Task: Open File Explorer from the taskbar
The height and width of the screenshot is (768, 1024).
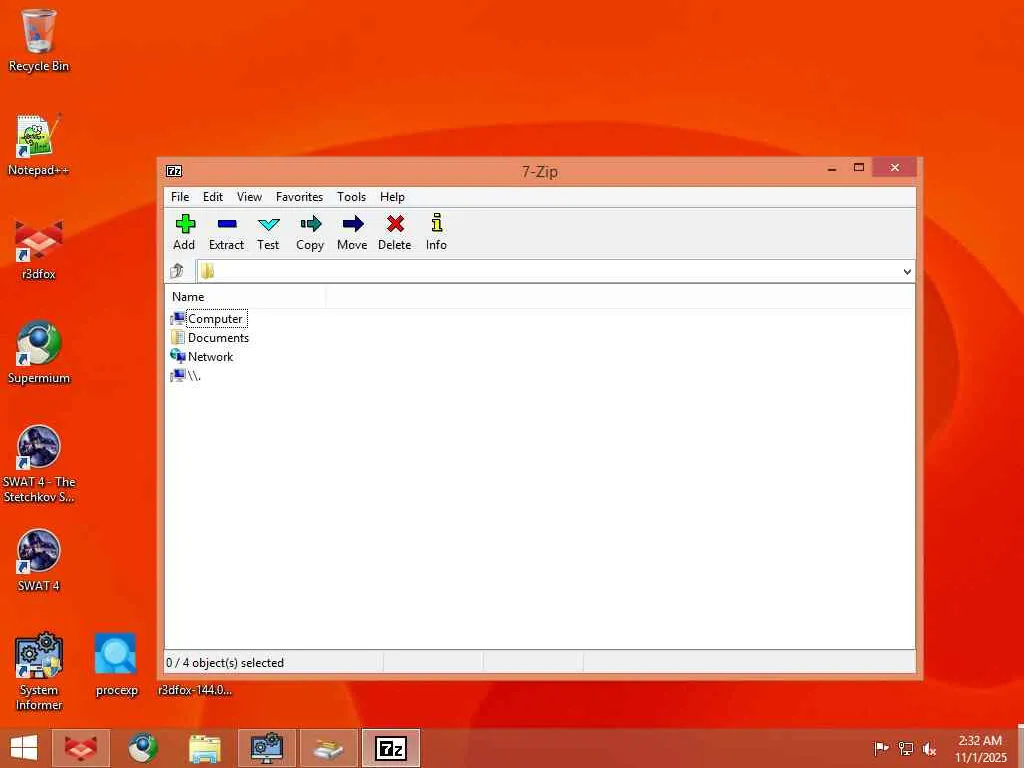Action: point(204,748)
